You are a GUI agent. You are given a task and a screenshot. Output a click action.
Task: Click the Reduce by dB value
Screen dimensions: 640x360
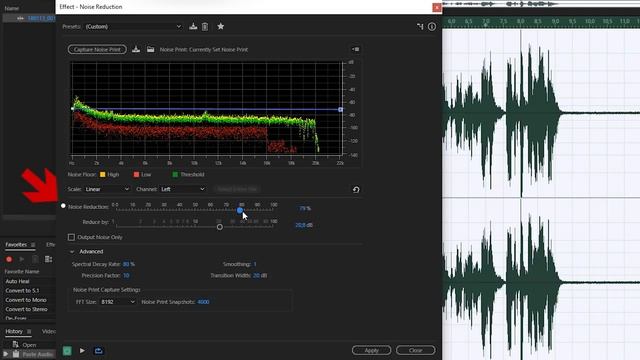pos(304,225)
